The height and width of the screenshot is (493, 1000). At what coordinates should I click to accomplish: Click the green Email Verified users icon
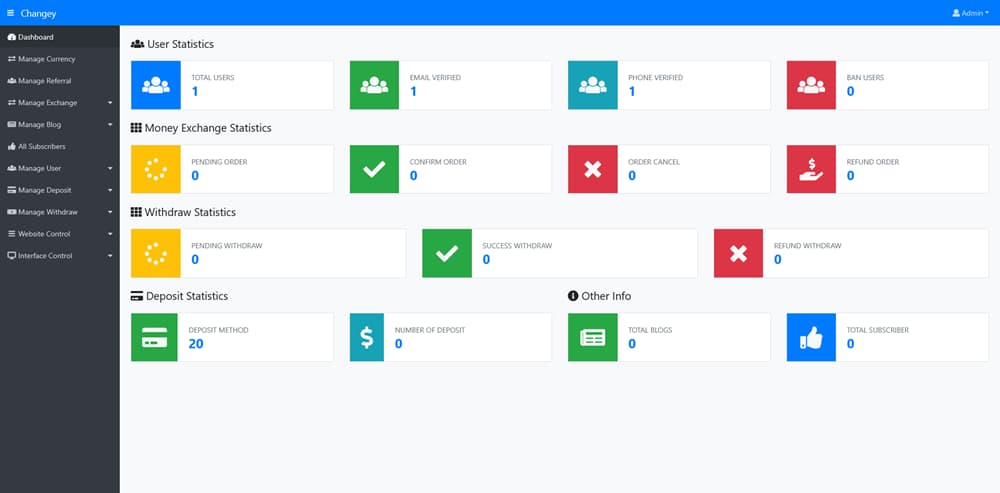(374, 85)
